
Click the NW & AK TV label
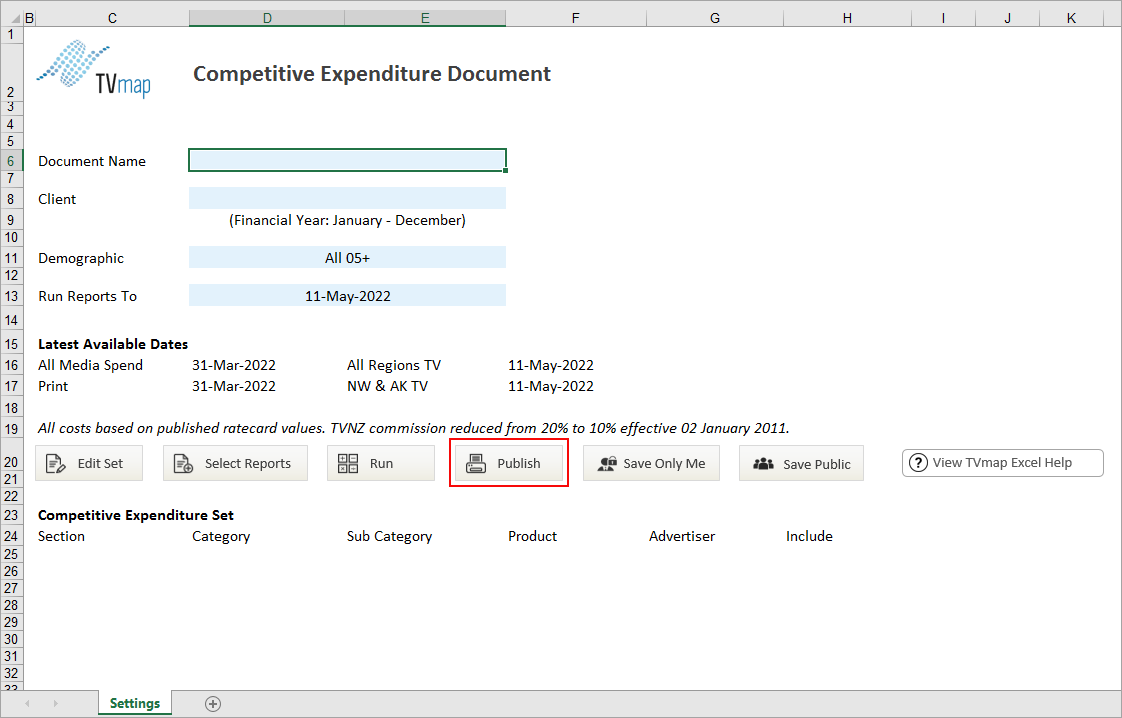click(388, 386)
